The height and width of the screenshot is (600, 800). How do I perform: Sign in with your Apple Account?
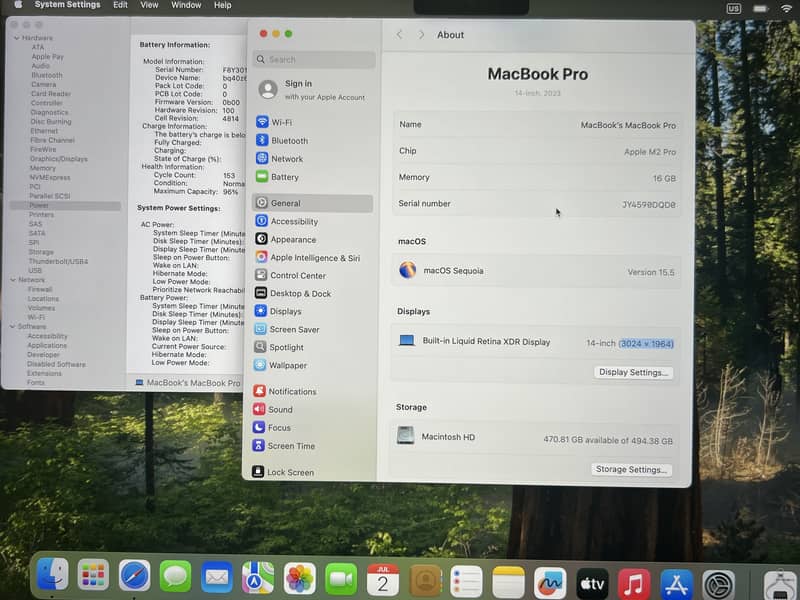(x=312, y=90)
